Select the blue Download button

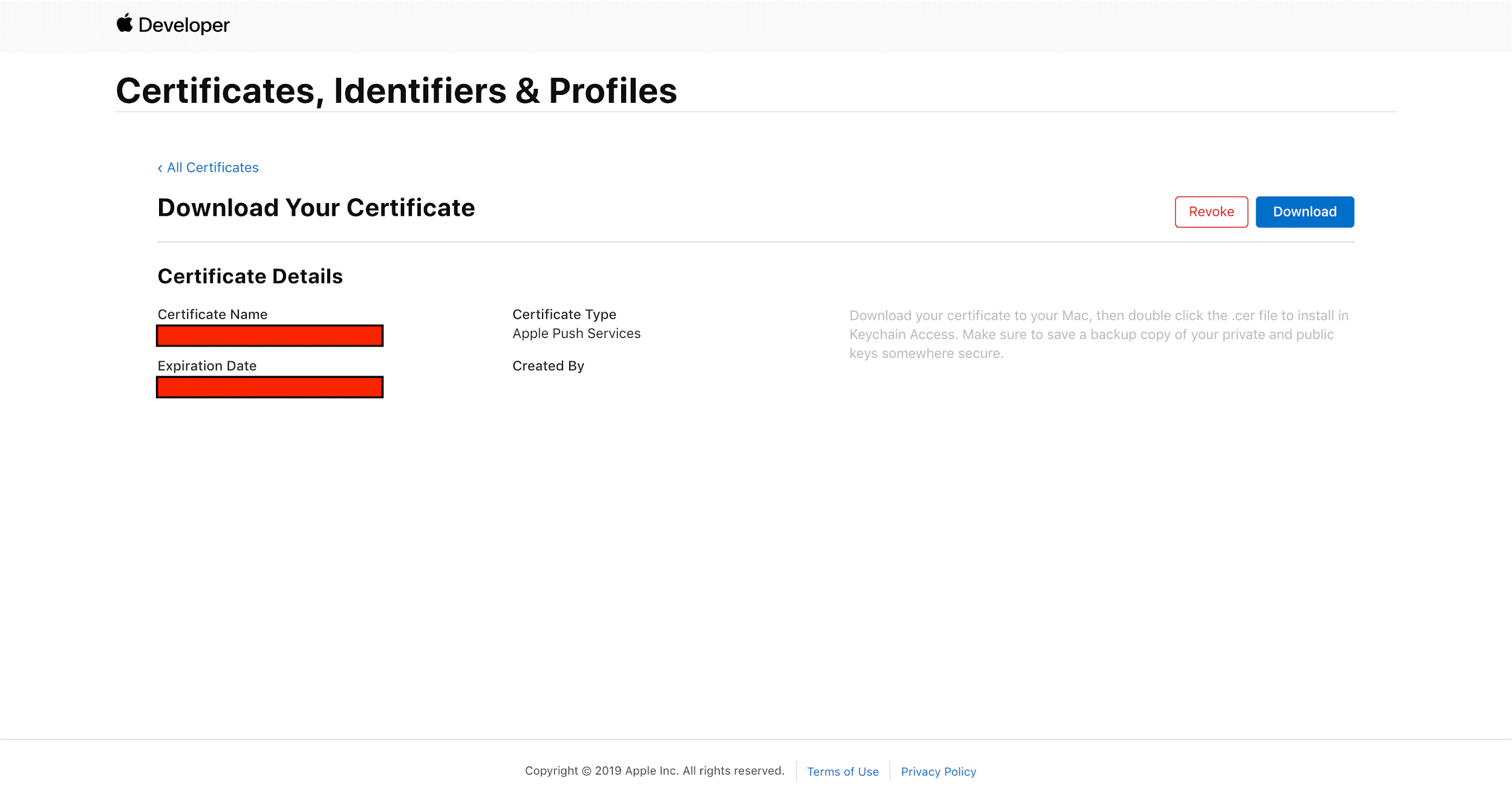[1304, 212]
